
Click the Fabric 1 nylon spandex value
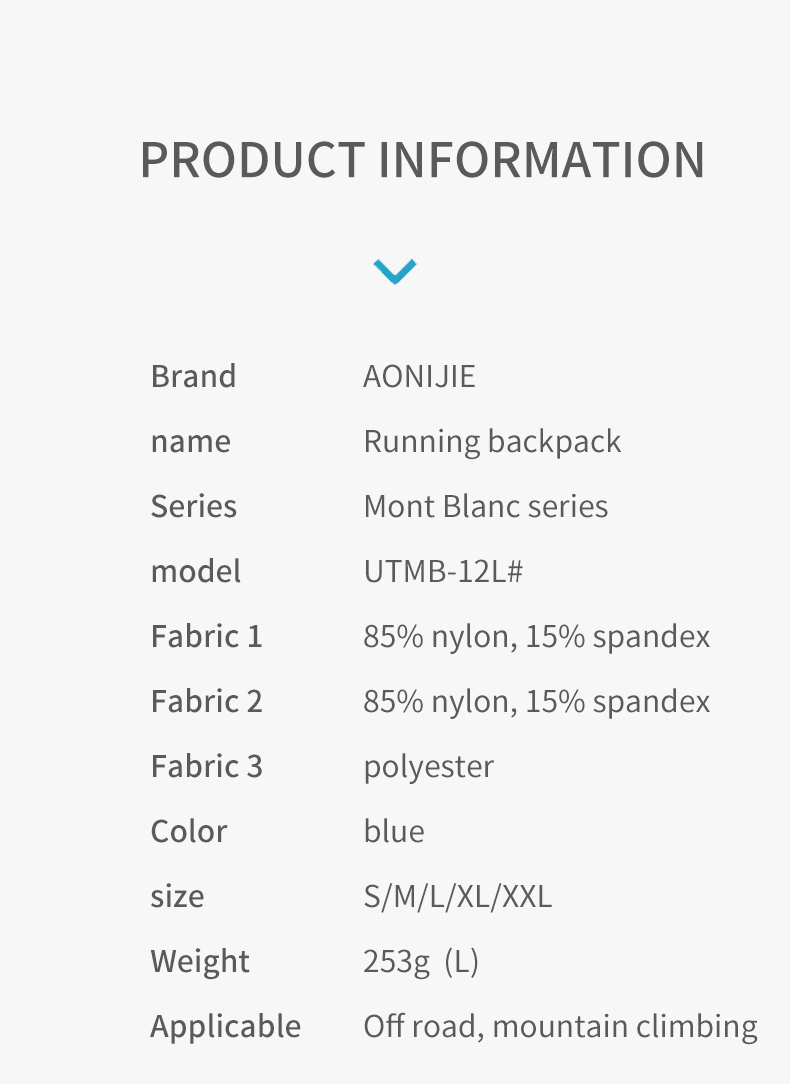[x=536, y=637]
